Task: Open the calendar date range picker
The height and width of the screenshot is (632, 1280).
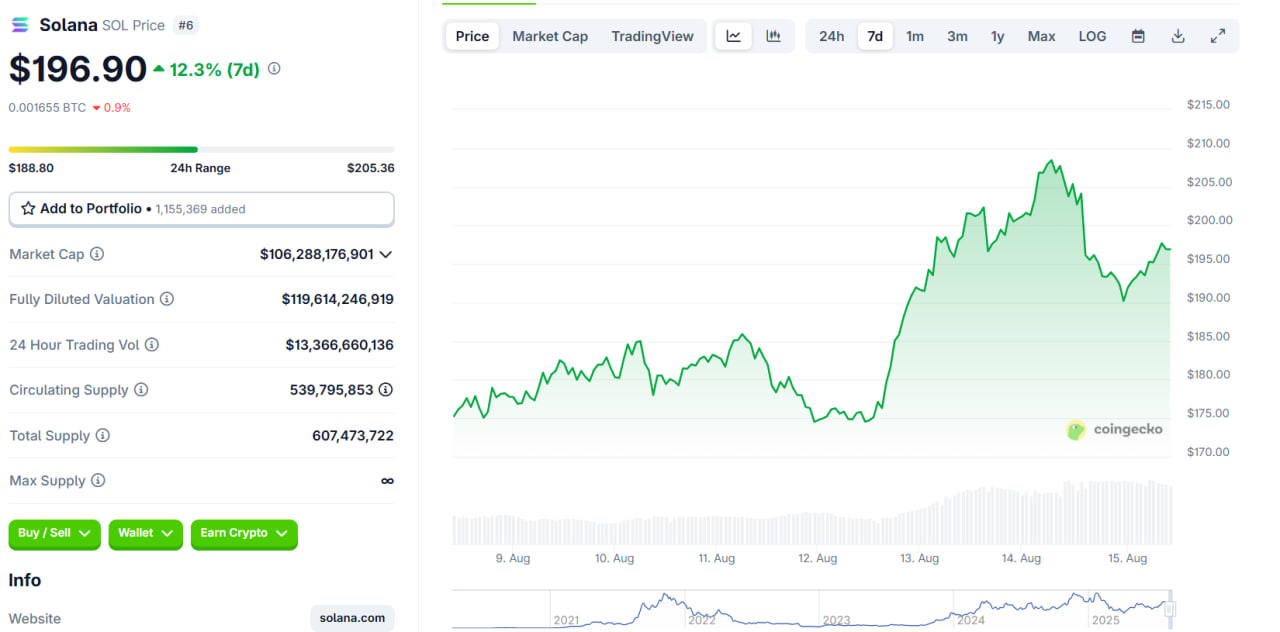Action: [1138, 36]
